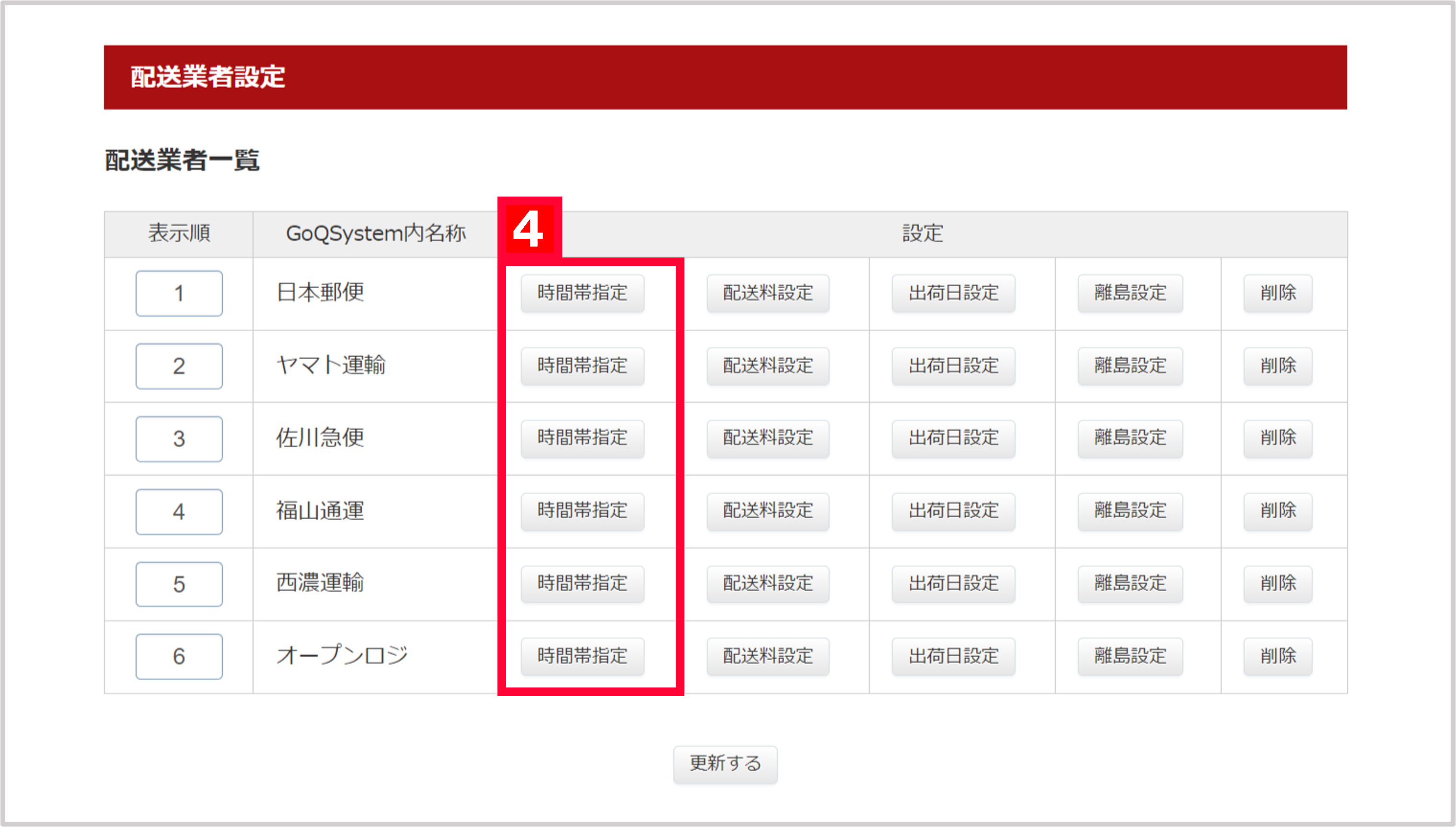Click 時間帯指定 for 福山通運

582,511
